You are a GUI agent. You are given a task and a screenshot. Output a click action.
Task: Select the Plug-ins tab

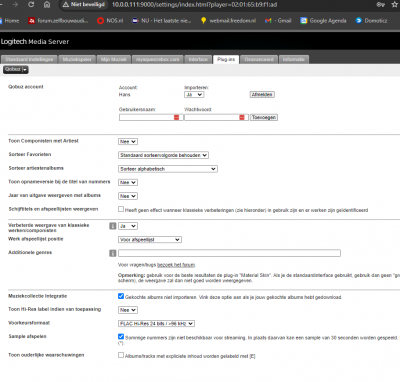point(226,59)
